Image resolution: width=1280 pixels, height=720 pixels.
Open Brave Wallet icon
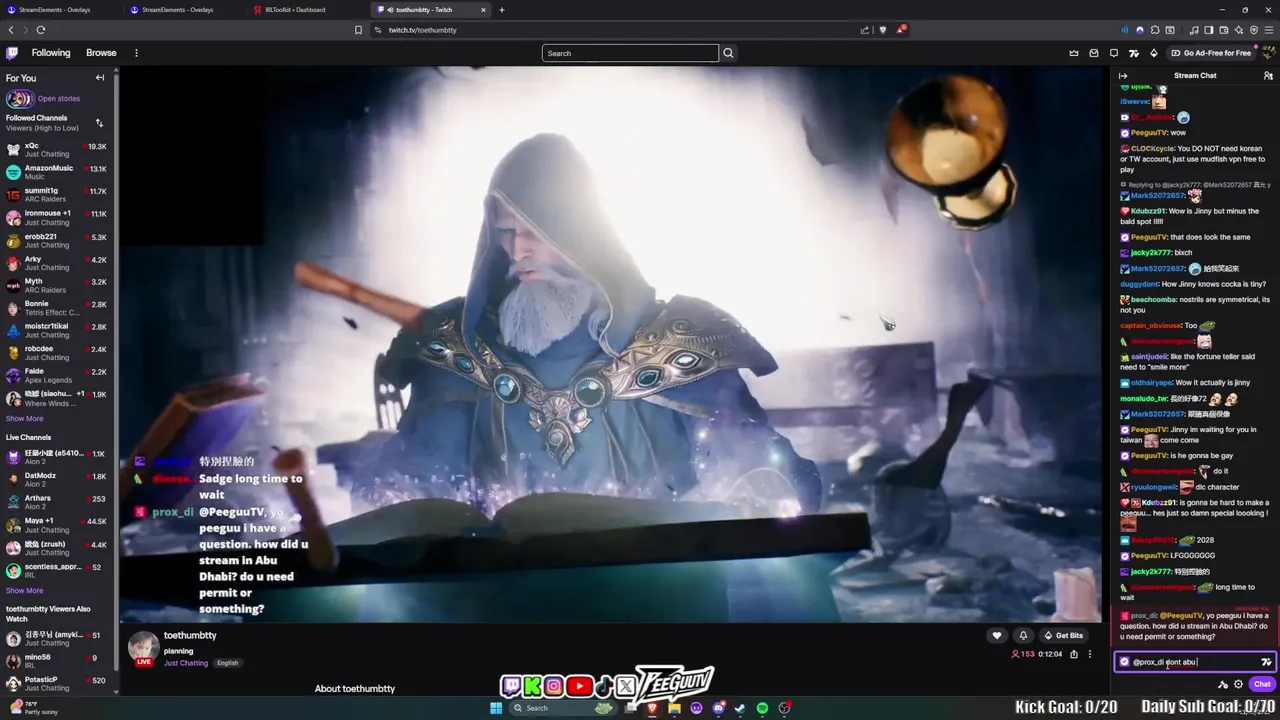pos(1224,30)
